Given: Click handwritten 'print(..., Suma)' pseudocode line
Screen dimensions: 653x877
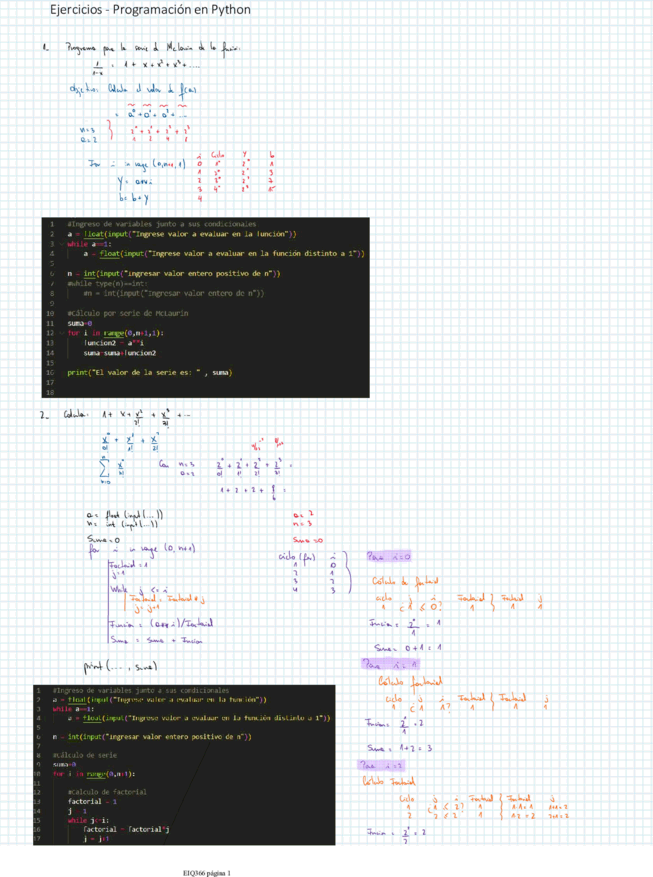Looking at the screenshot, I should (120, 667).
